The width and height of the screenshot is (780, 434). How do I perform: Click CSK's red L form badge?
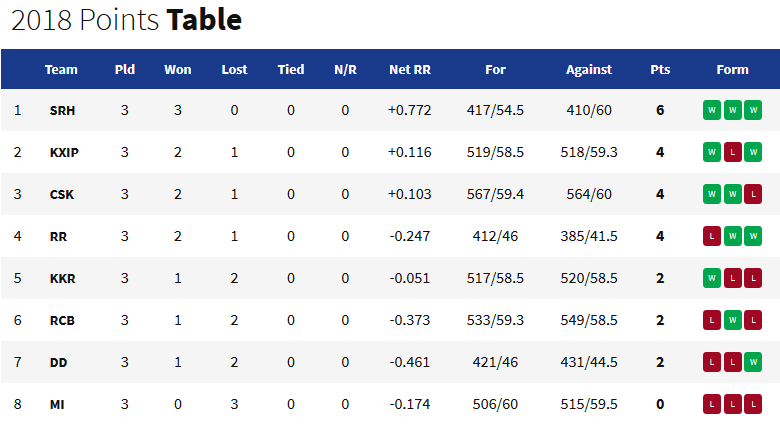coord(753,194)
